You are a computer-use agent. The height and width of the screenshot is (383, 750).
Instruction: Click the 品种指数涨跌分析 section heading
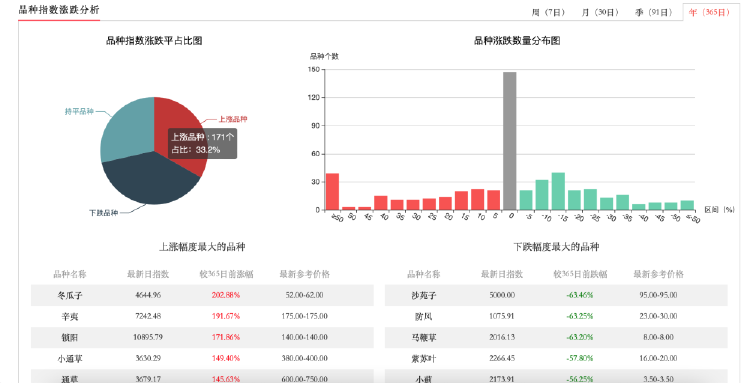coord(59,10)
